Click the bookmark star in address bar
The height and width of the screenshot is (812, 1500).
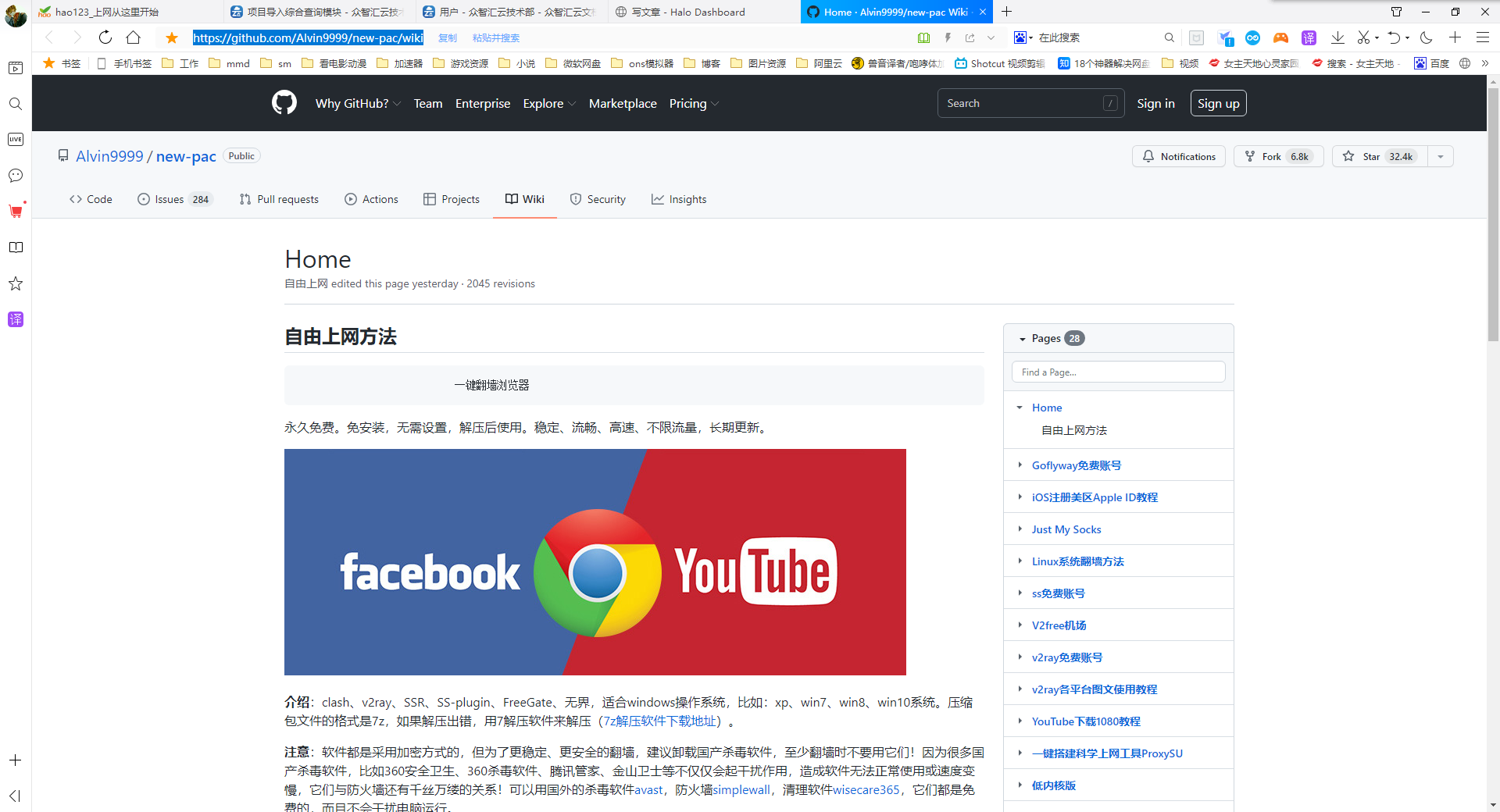(172, 37)
